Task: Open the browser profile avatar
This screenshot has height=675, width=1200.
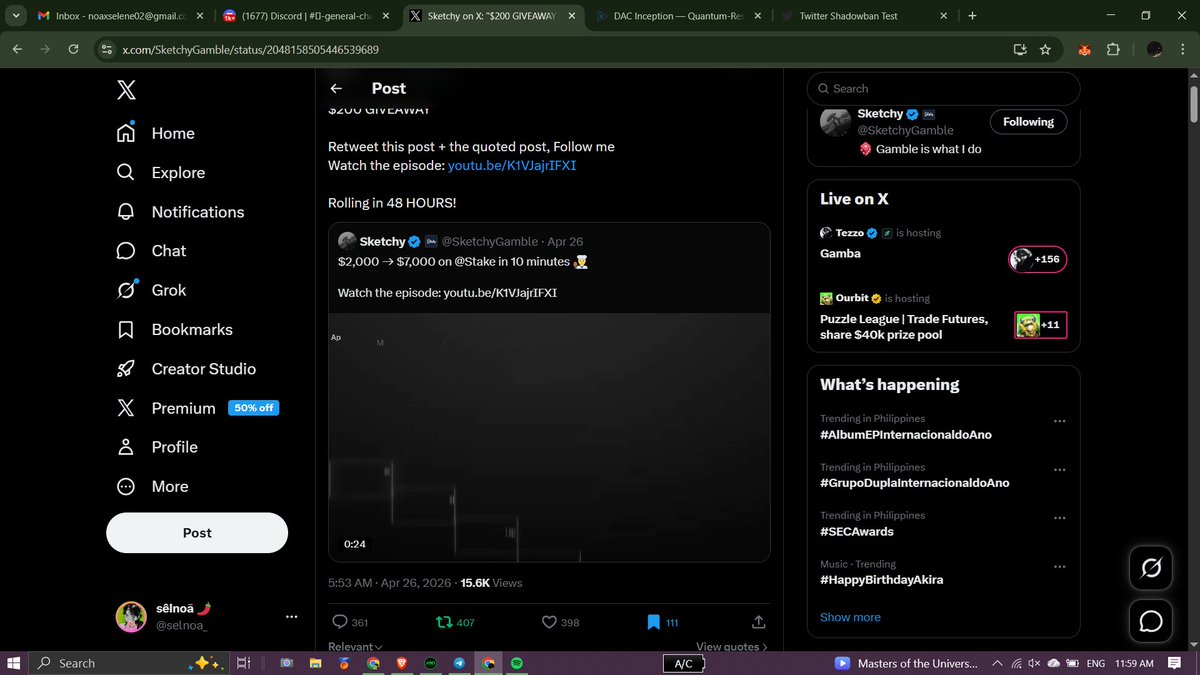Action: 1154,49
